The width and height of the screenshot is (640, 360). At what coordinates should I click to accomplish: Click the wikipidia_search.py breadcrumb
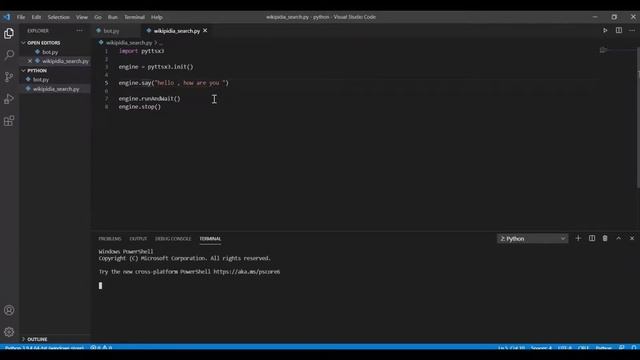(129, 42)
